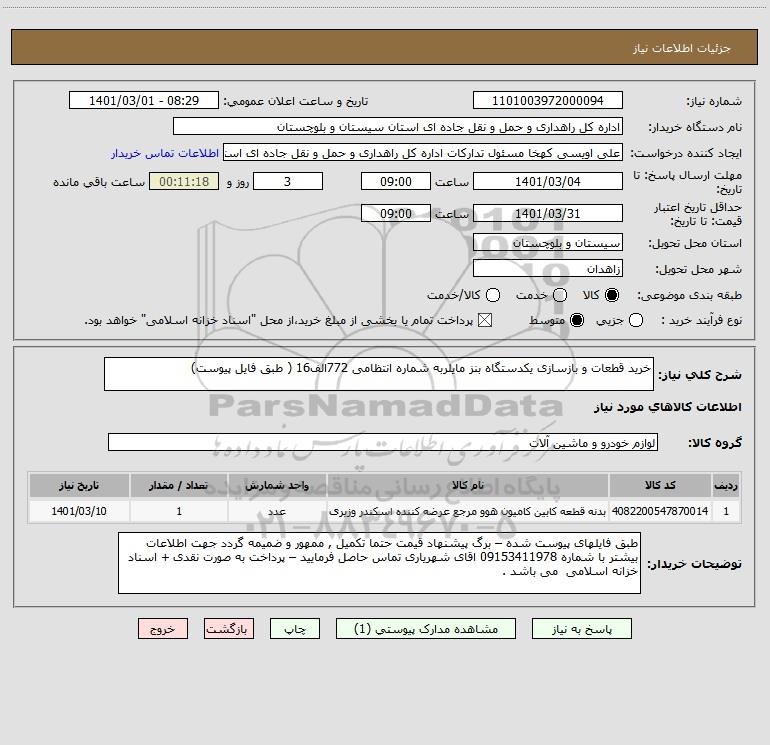Screen dimensions: 770x745
Task: Click product code 4082200547870014 cell
Action: [660, 511]
